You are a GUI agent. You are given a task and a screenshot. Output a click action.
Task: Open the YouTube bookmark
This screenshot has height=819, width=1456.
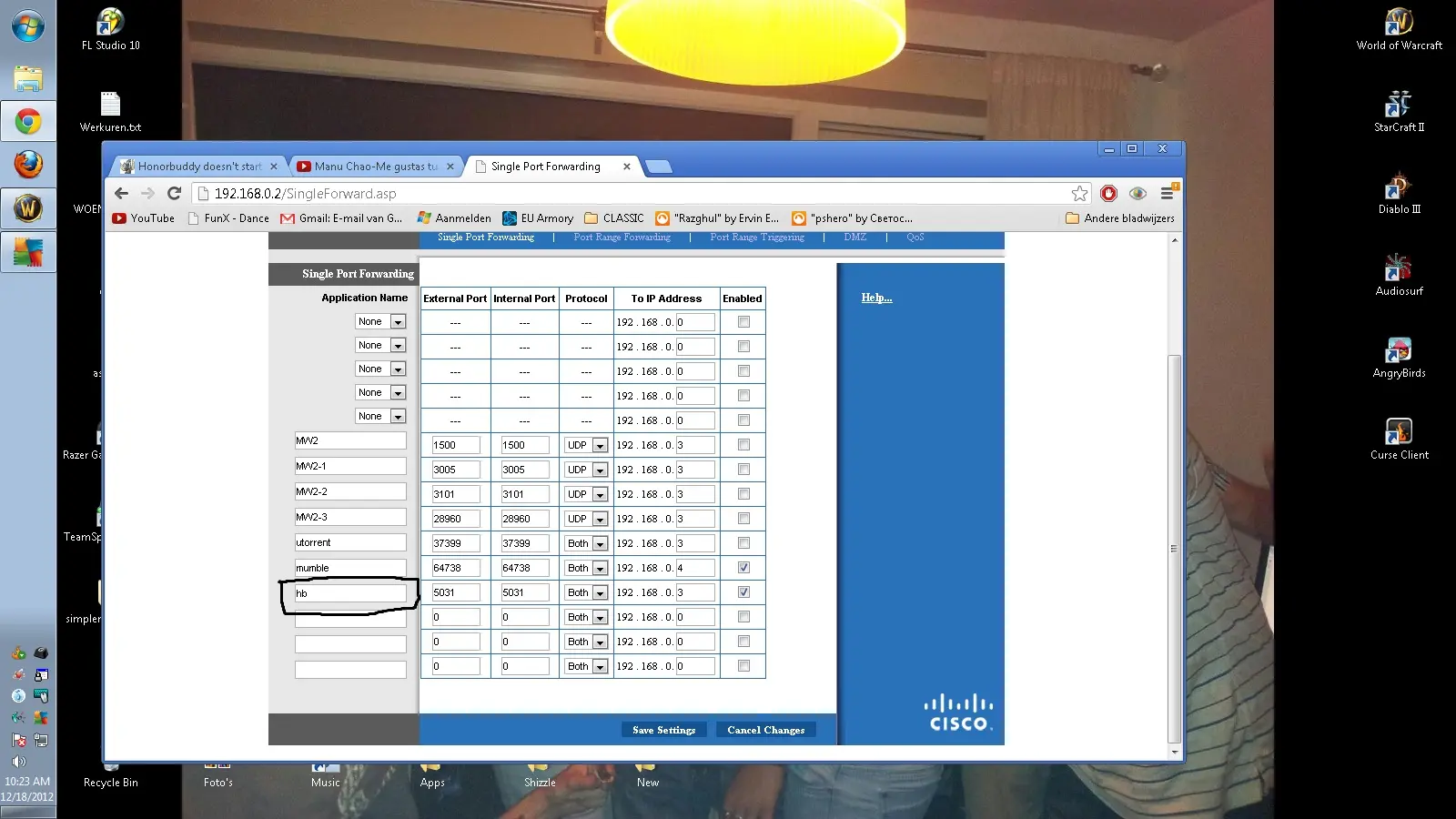tap(144, 218)
